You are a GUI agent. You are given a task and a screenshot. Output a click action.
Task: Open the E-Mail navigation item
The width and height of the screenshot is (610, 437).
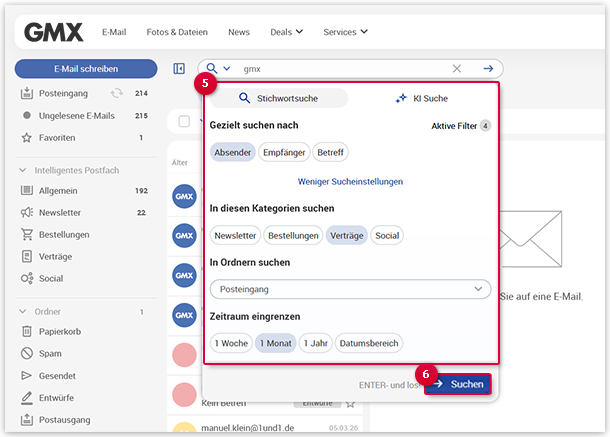coord(114,32)
